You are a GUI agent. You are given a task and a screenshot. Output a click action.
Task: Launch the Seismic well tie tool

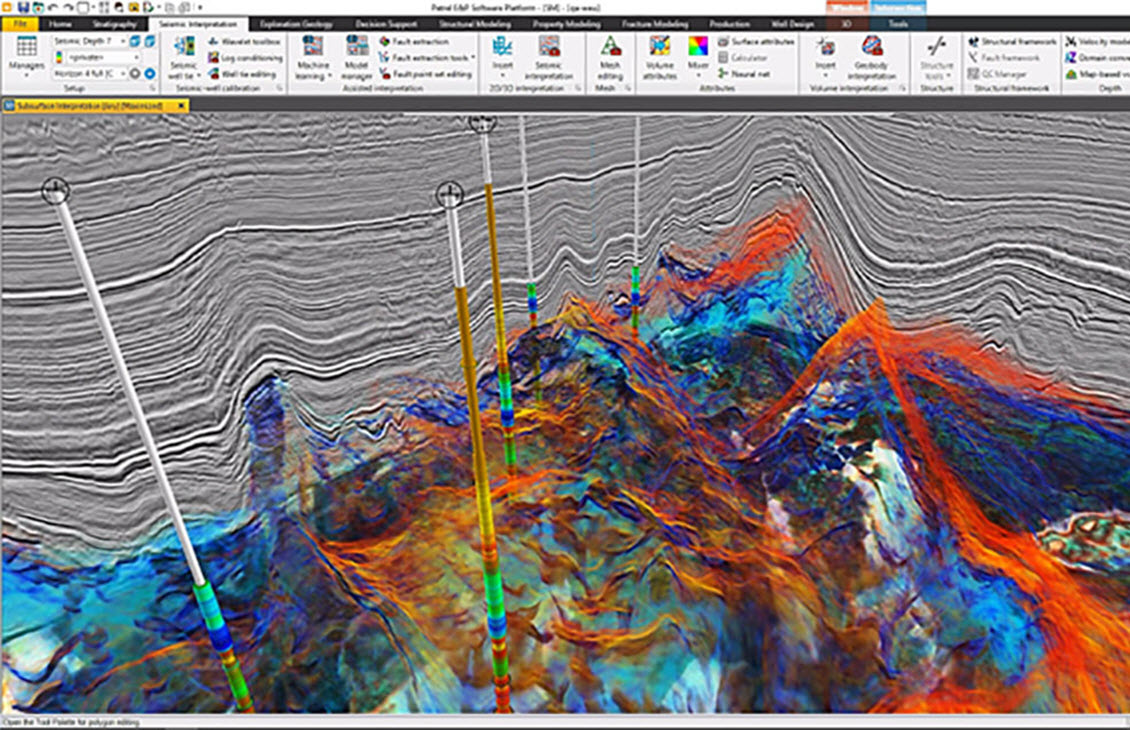pos(184,58)
